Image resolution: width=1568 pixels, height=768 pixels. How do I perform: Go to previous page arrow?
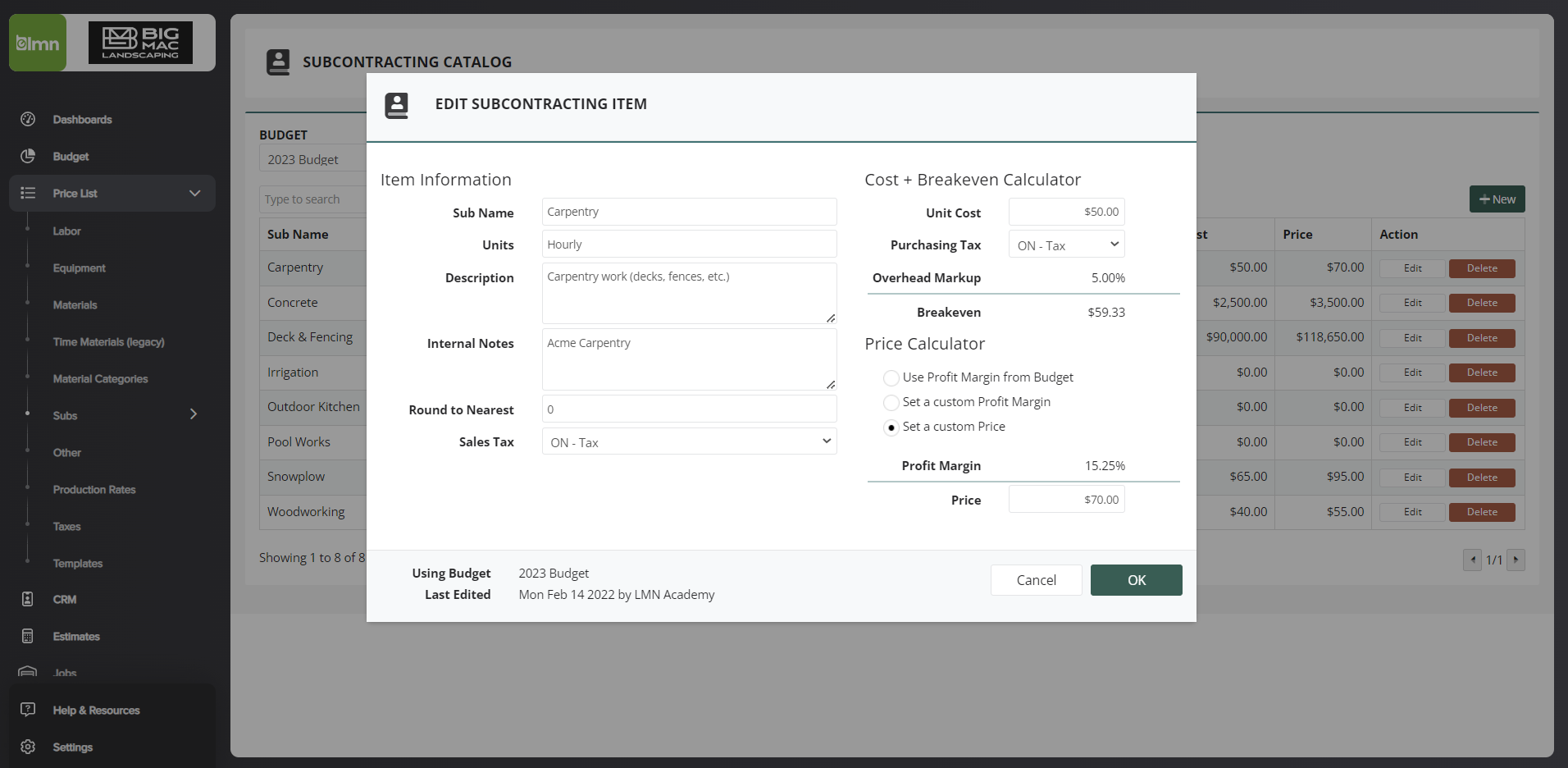[x=1473, y=560]
